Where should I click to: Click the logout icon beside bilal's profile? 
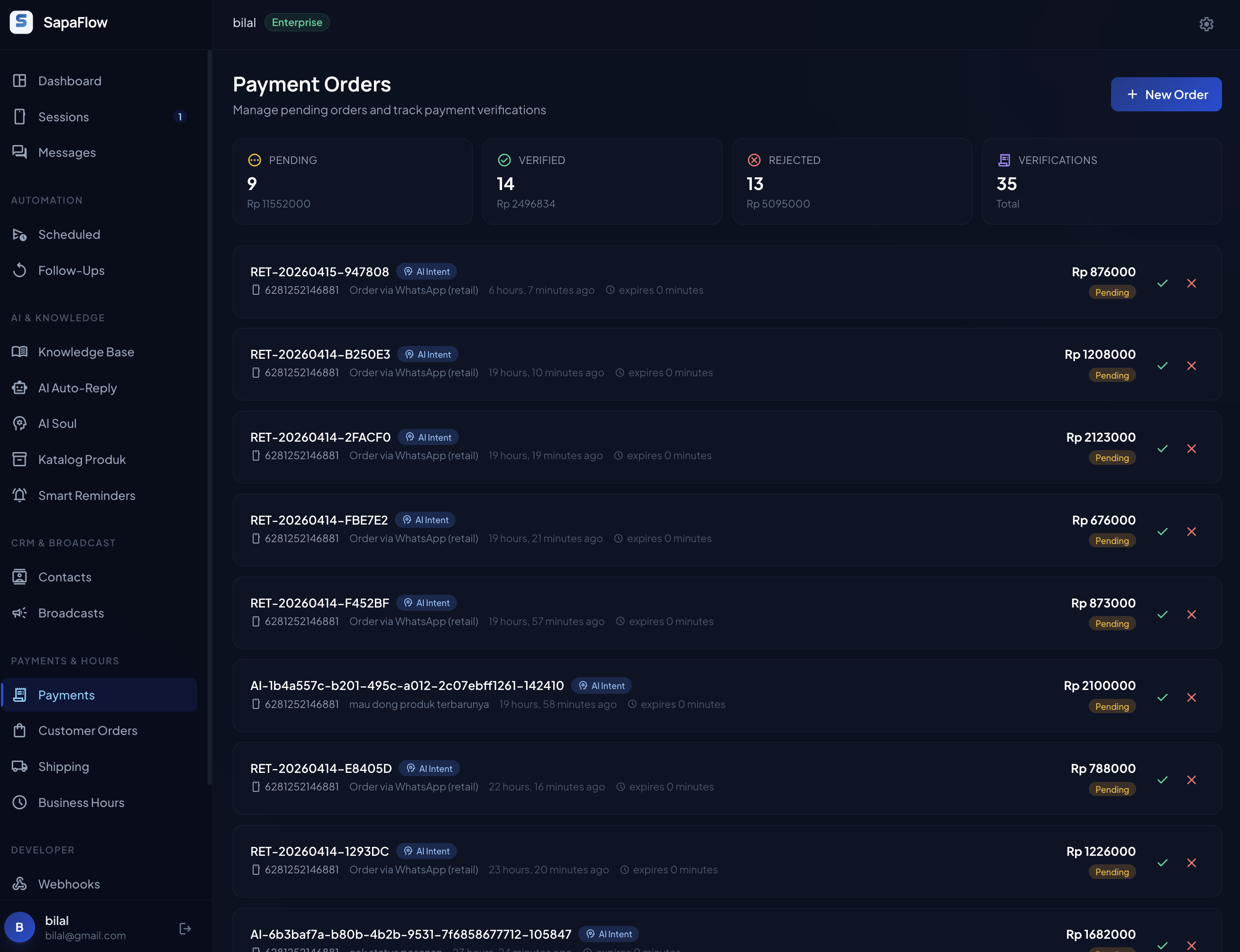tap(185, 928)
